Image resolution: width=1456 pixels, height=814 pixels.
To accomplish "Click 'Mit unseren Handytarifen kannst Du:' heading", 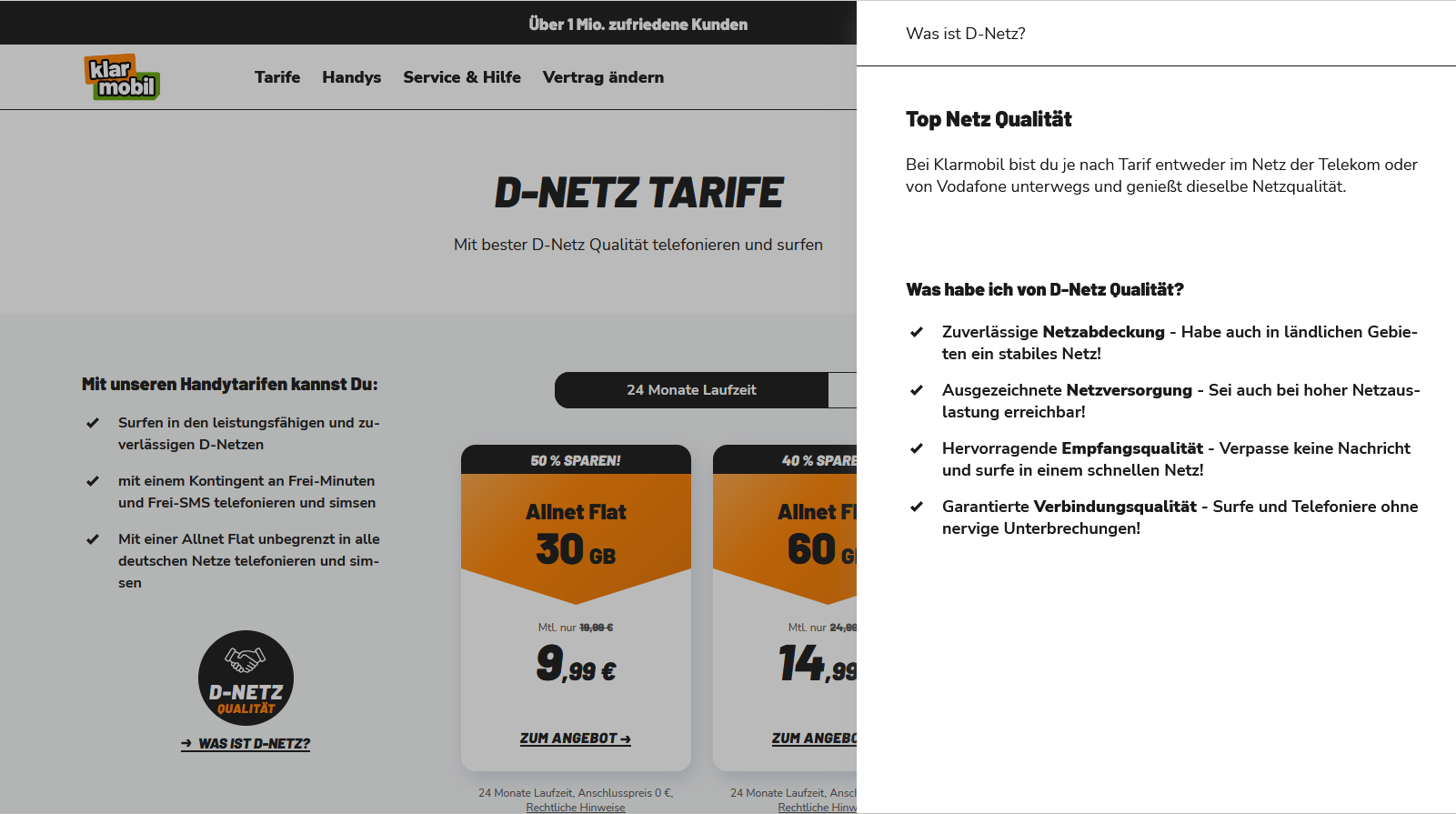I will pos(230,385).
